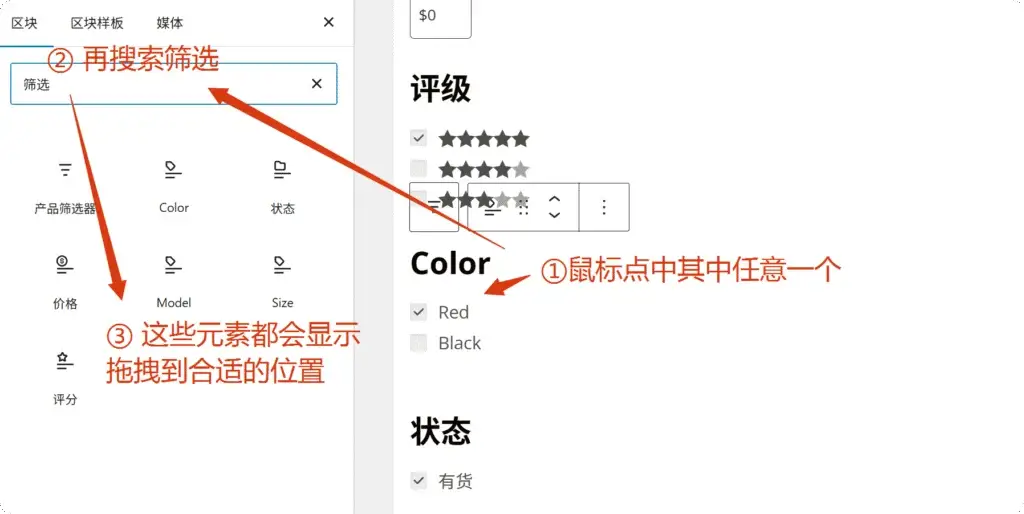The image size is (1024, 514).
Task: Select the Size filter block icon
Action: (282, 265)
